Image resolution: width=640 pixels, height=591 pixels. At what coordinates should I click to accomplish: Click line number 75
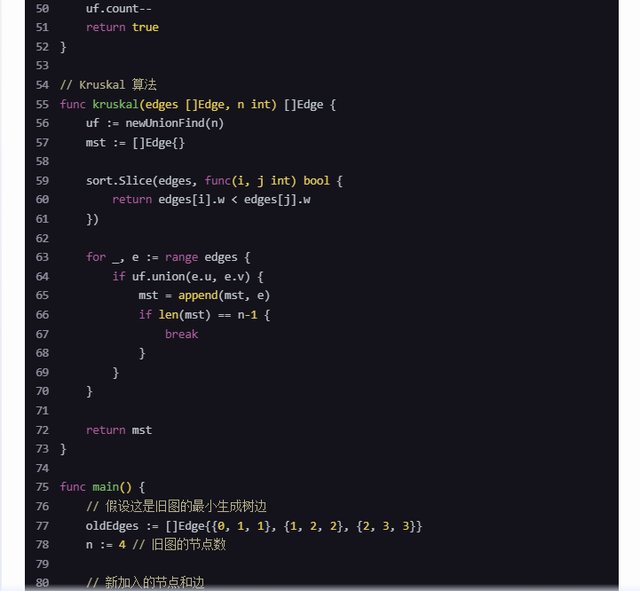42,487
